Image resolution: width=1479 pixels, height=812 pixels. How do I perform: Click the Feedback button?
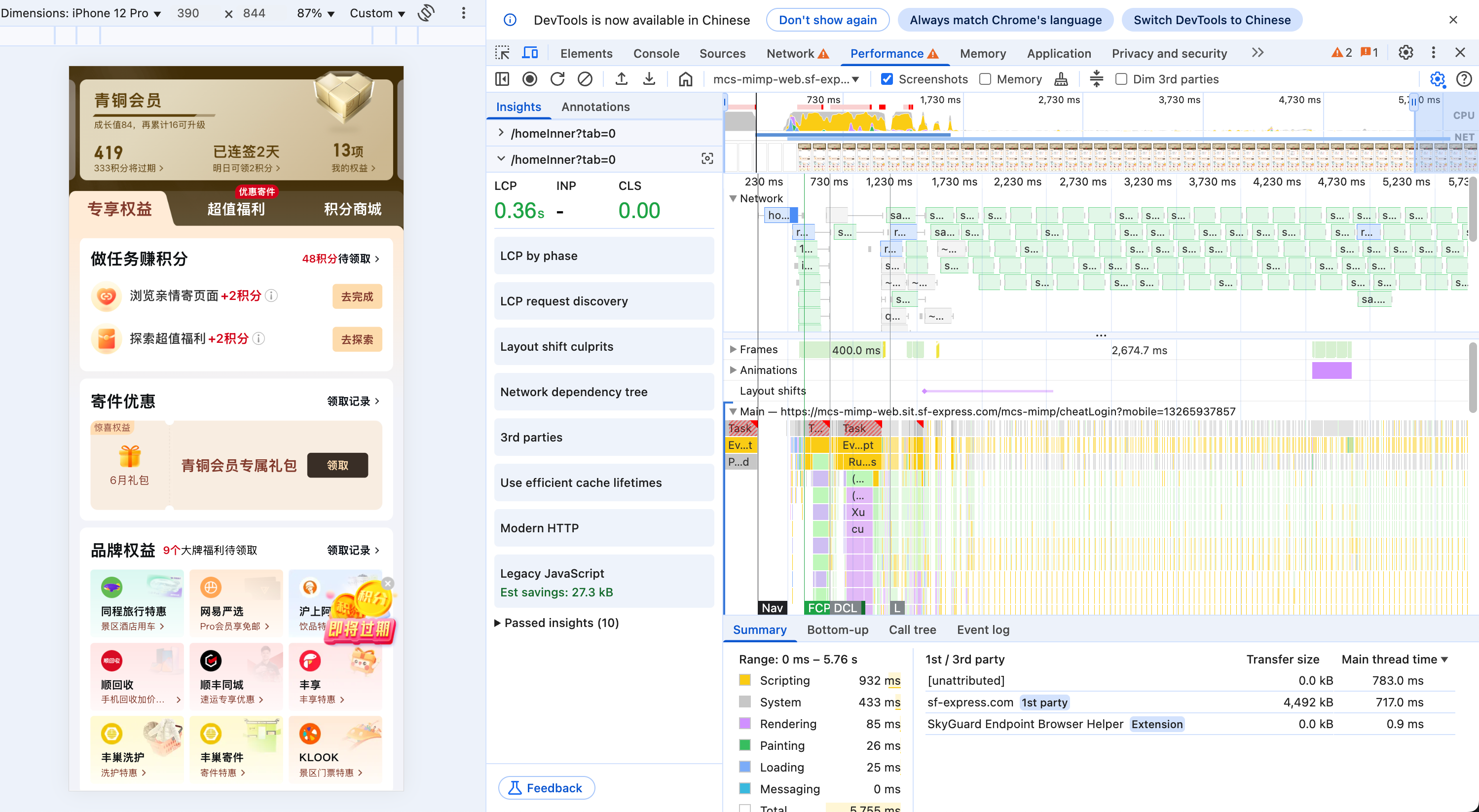pyautogui.click(x=546, y=788)
